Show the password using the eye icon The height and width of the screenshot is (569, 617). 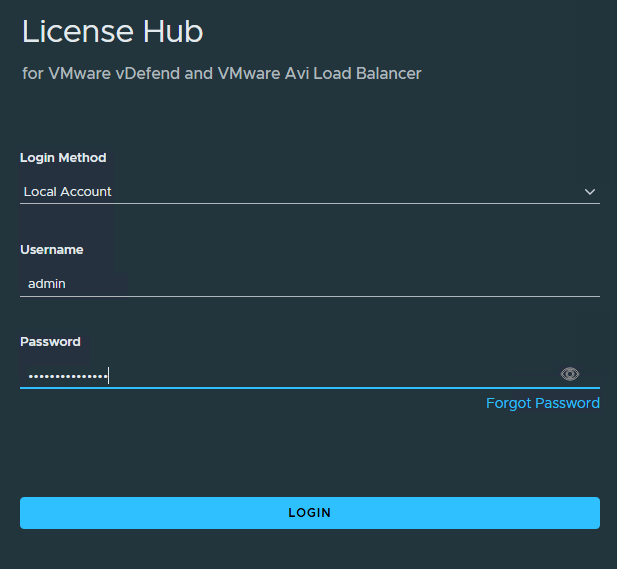click(x=569, y=374)
